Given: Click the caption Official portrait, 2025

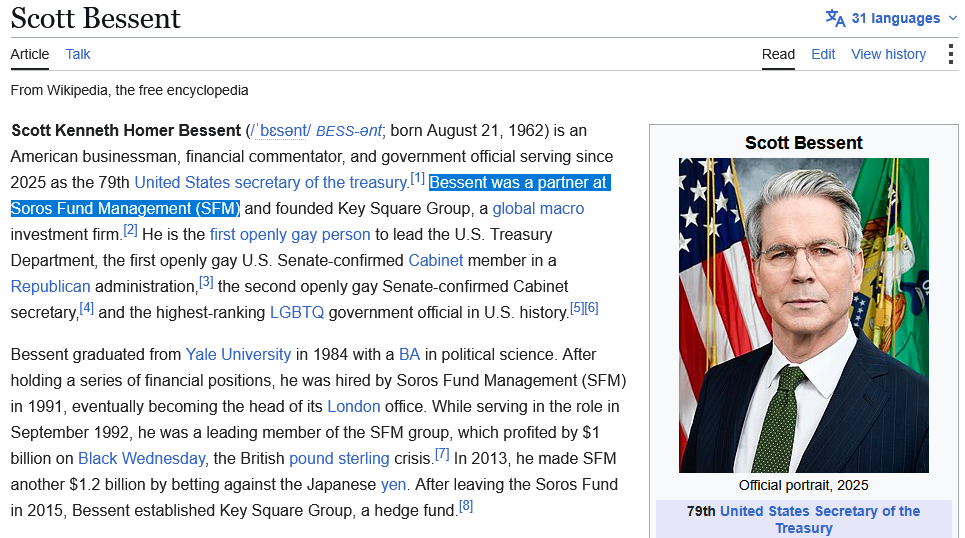Looking at the screenshot, I should tap(804, 485).
